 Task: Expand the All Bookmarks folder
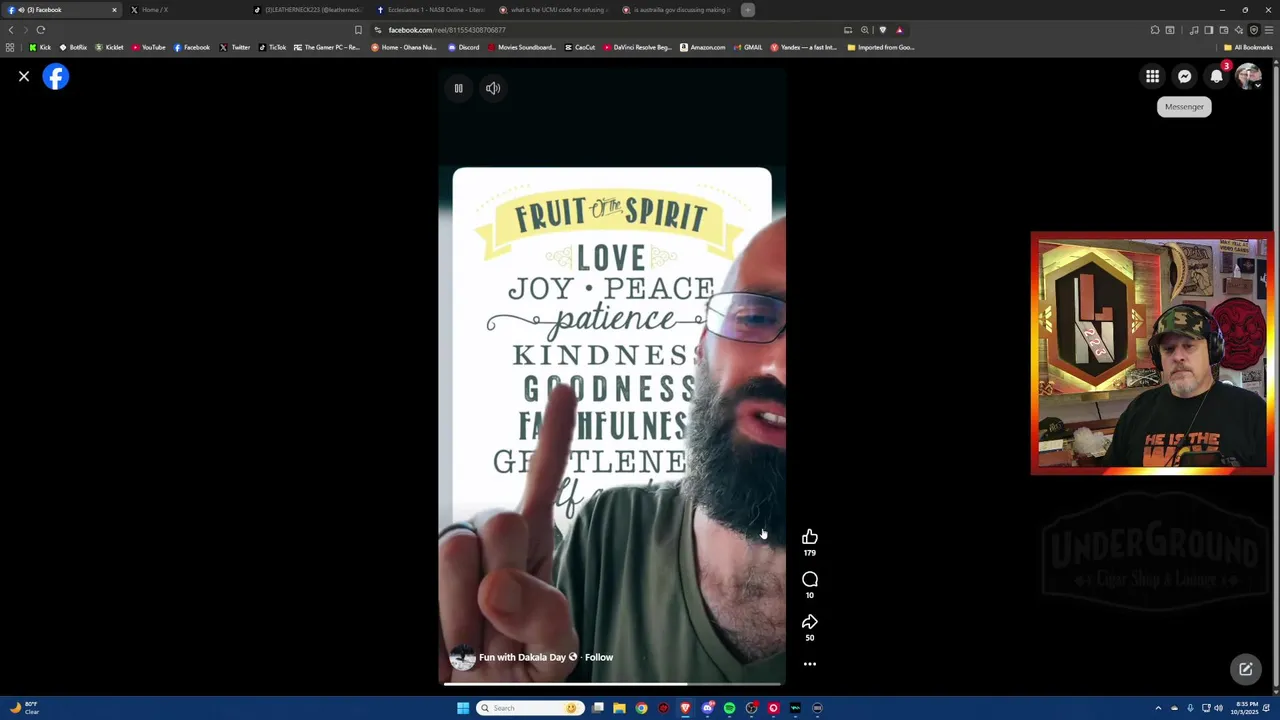(1248, 47)
